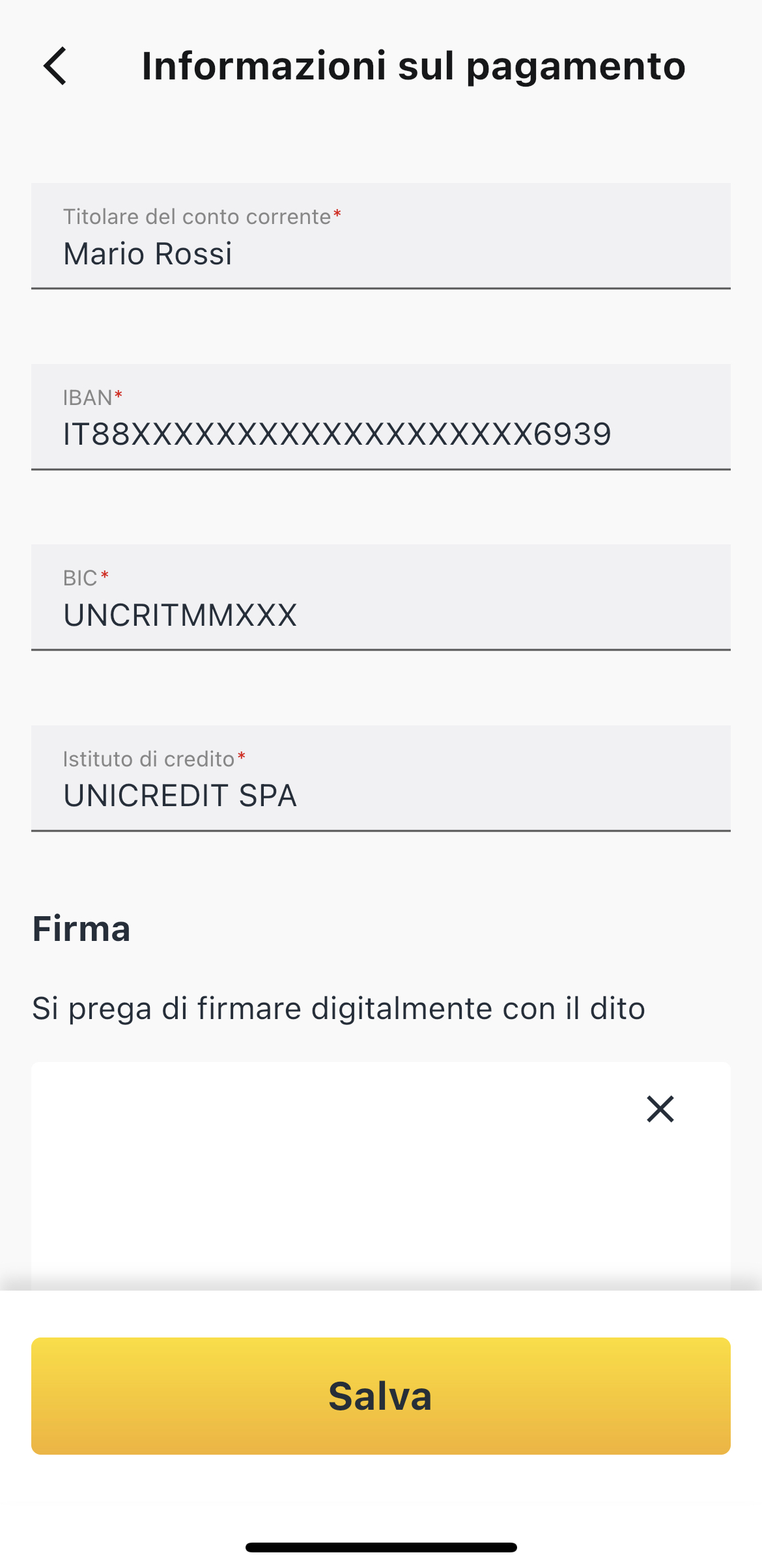Select the IBAN input field
This screenshot has width=762, height=1568.
[381, 417]
